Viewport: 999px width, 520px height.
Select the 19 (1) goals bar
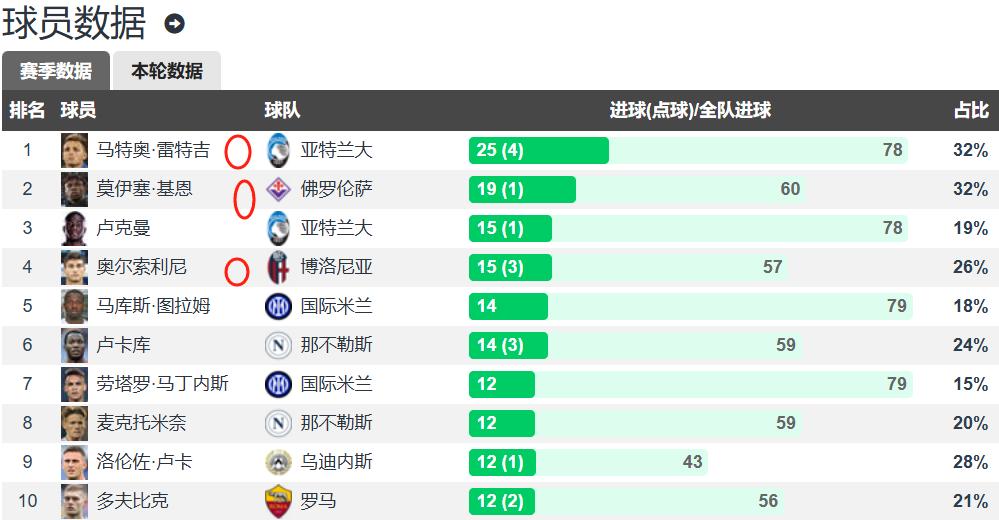coord(522,189)
